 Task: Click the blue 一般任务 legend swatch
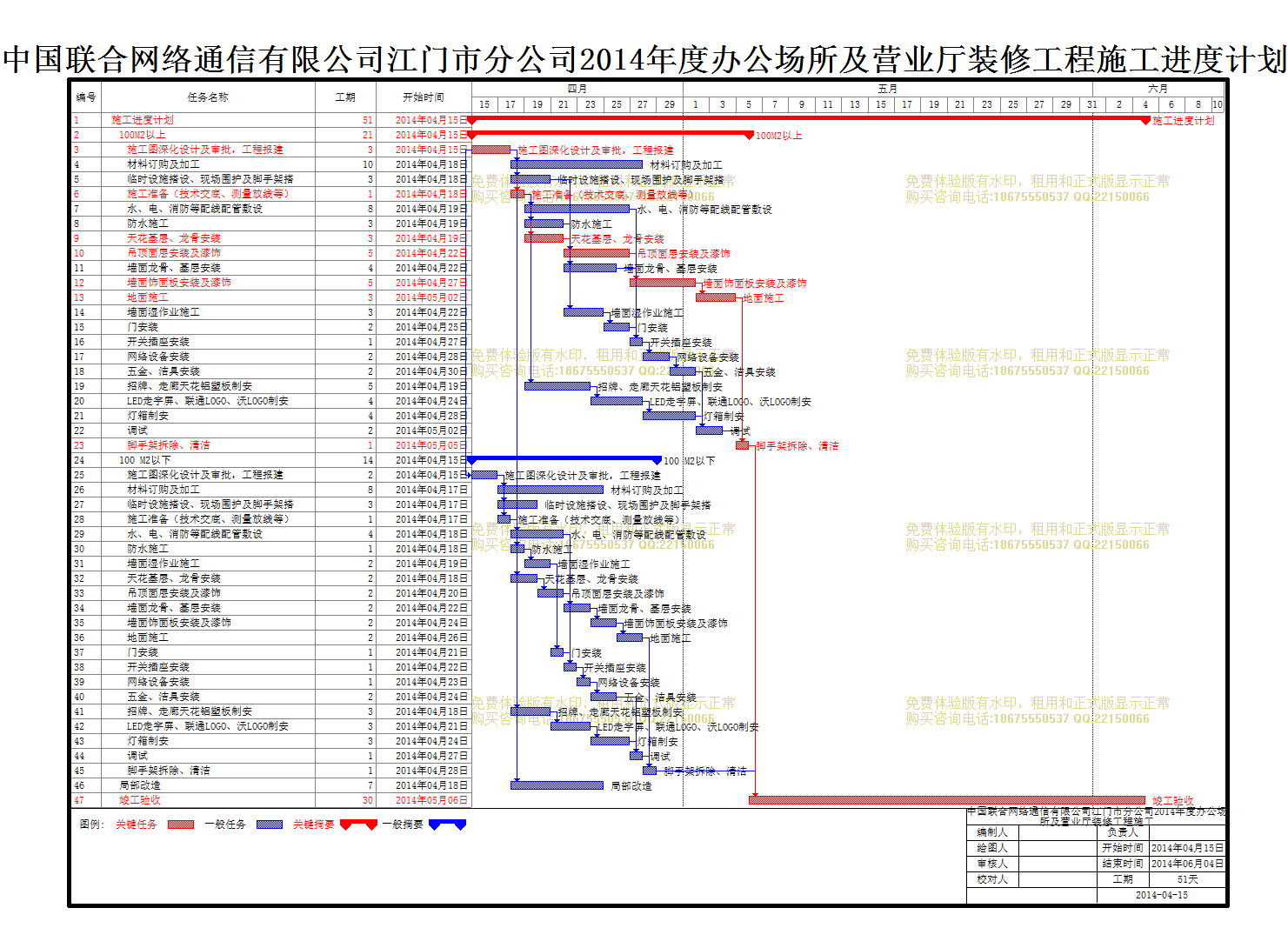270,824
